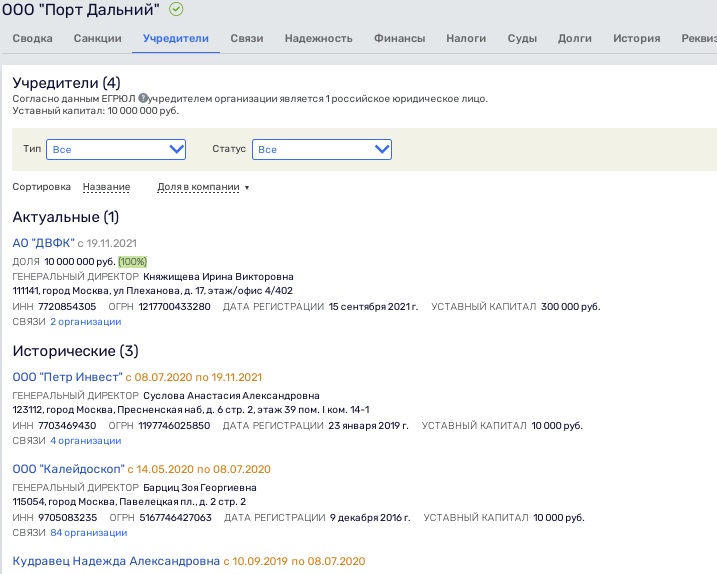This screenshot has height=574, width=717.
Task: Open the Тип filter dropdown
Action: pyautogui.click(x=118, y=149)
